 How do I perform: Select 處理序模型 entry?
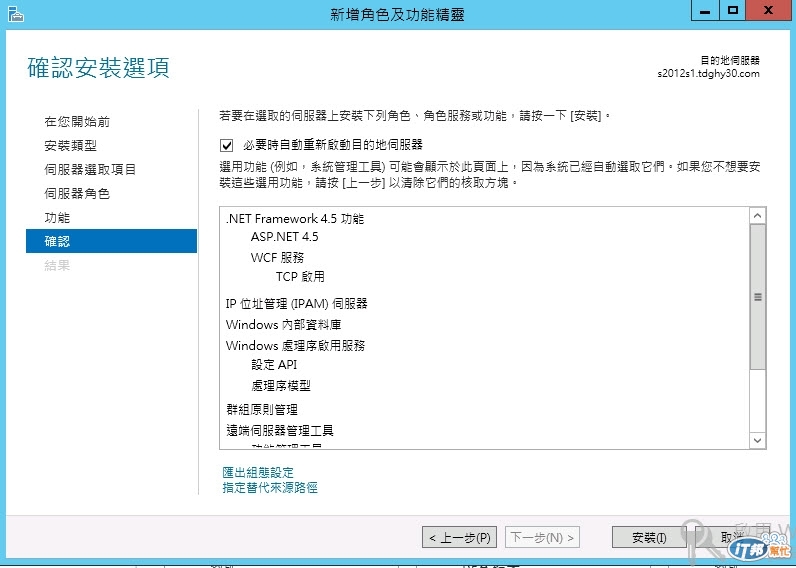(281, 386)
